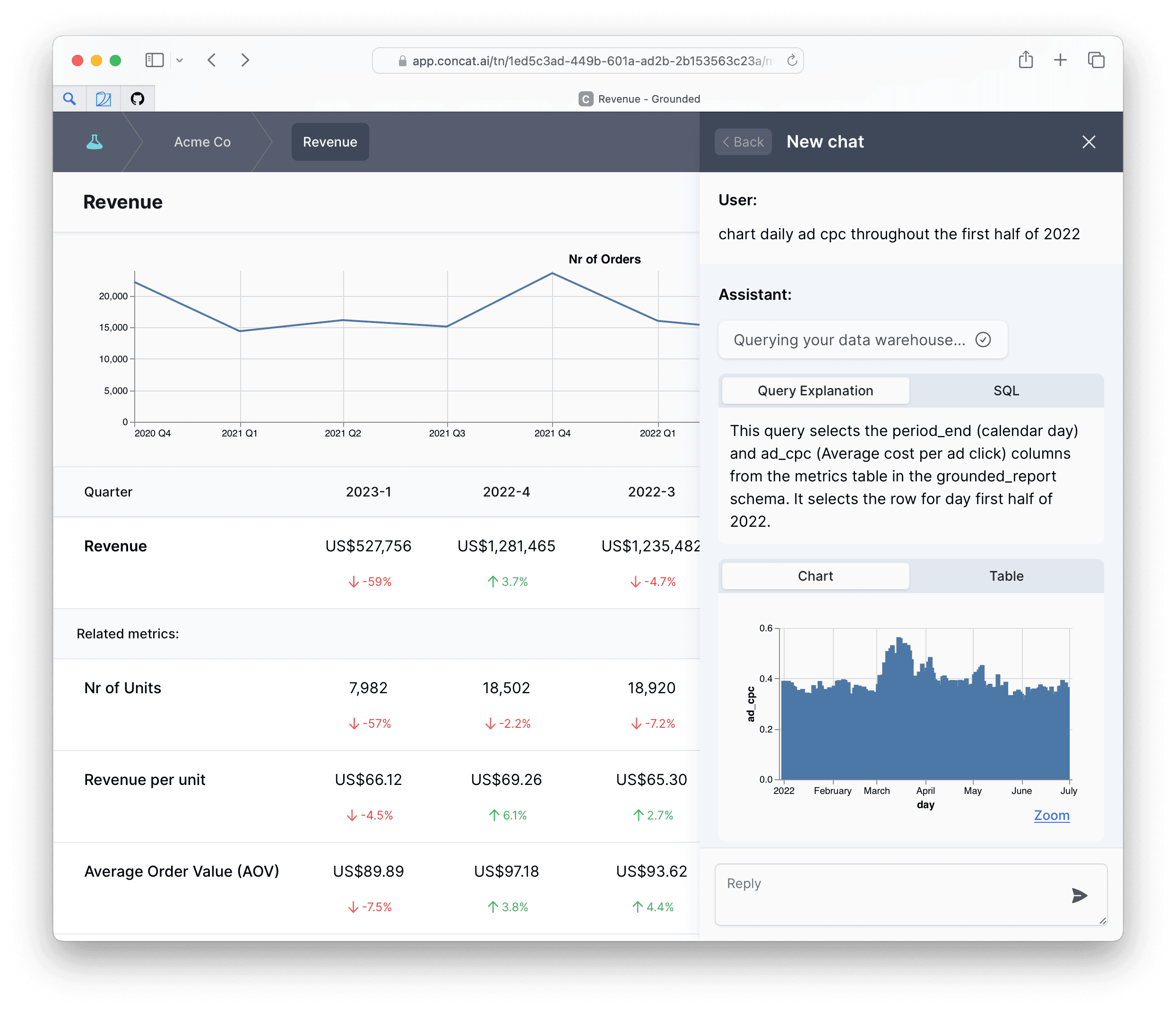Toggle the Safari sidebar button
The image size is (1176, 1011).
click(155, 60)
